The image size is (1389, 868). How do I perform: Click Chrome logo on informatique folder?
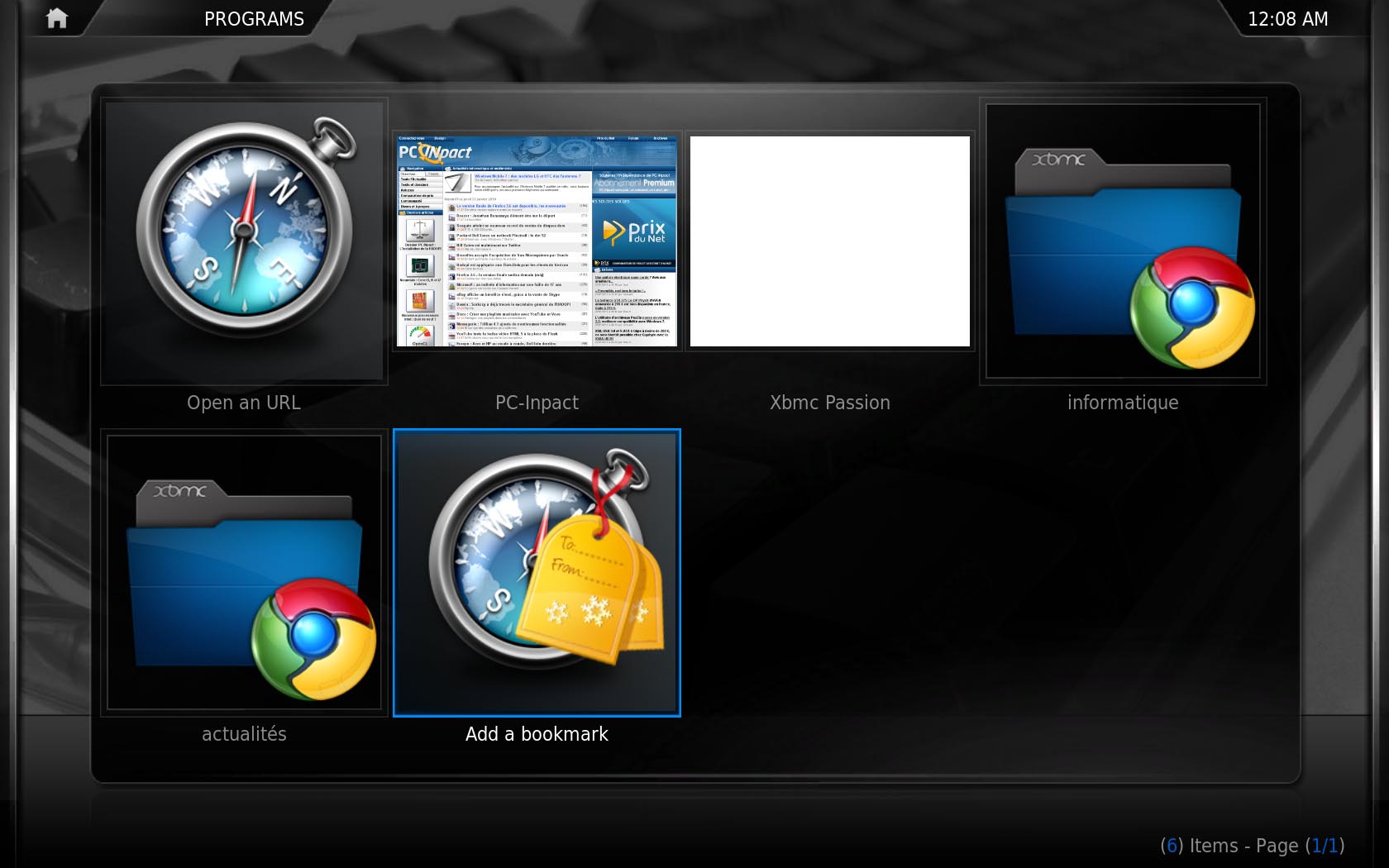click(1192, 308)
